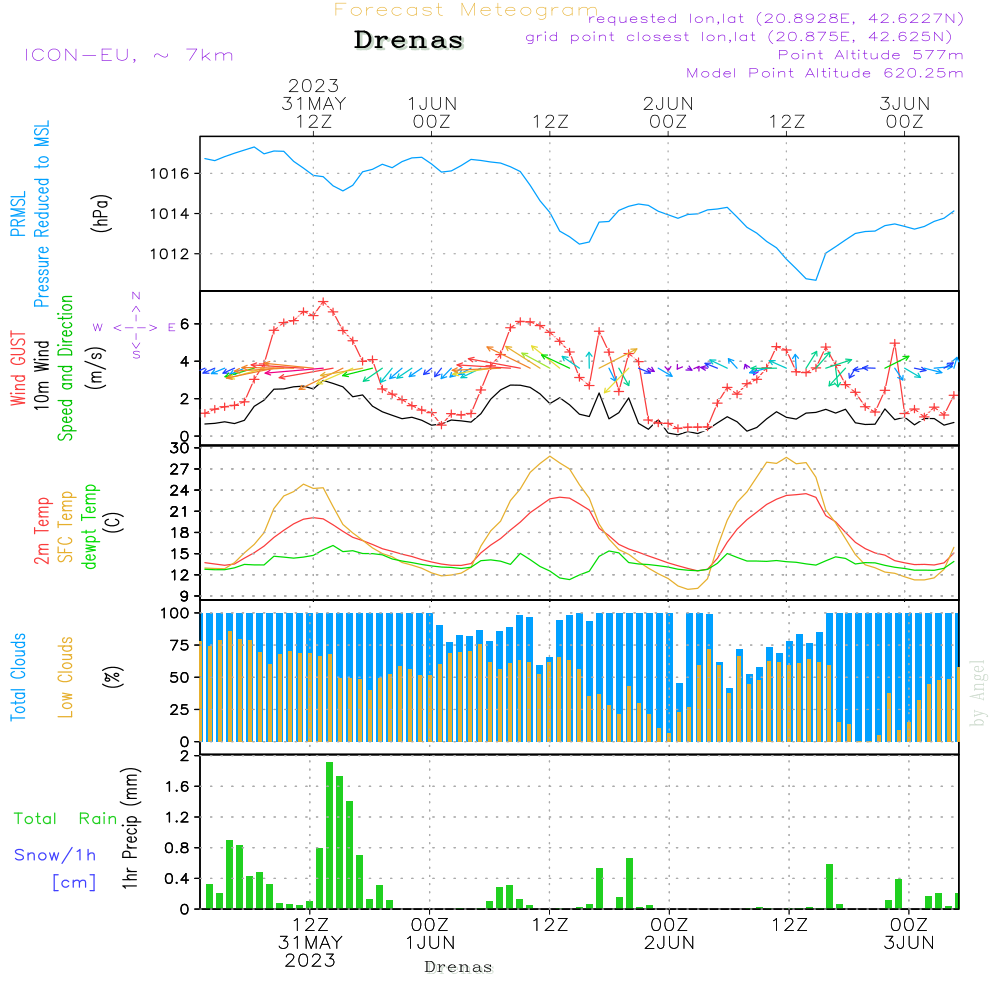Click the tallest rain bar near 1.9 mm

click(329, 835)
